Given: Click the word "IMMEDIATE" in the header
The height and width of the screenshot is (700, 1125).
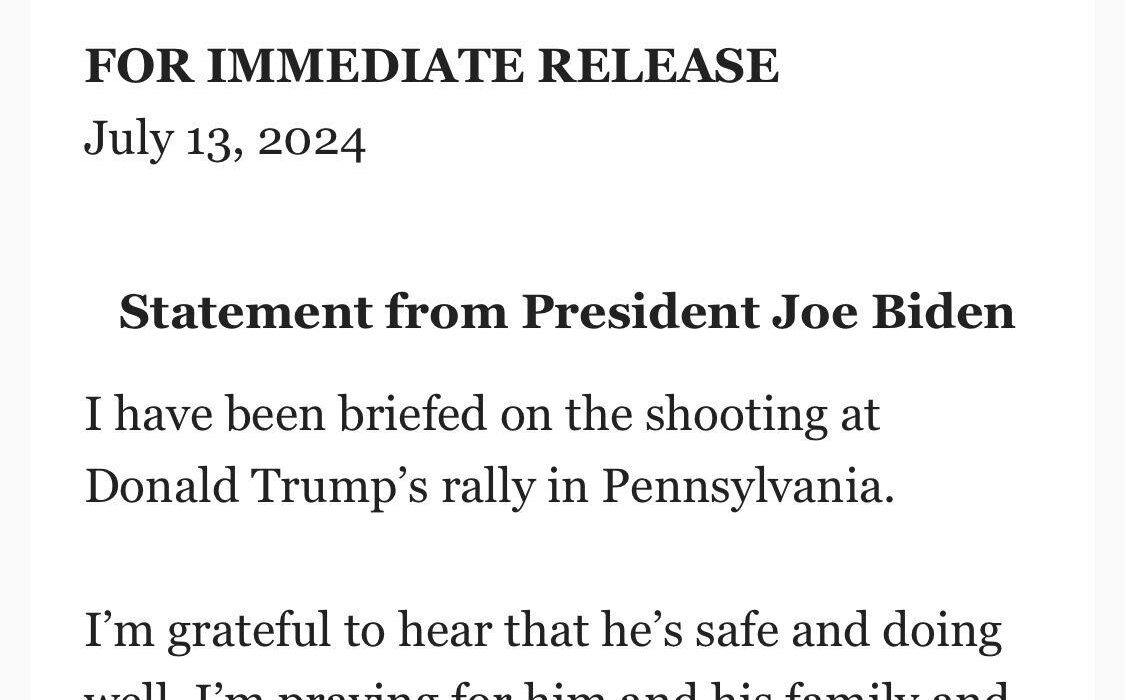Looking at the screenshot, I should click(365, 66).
